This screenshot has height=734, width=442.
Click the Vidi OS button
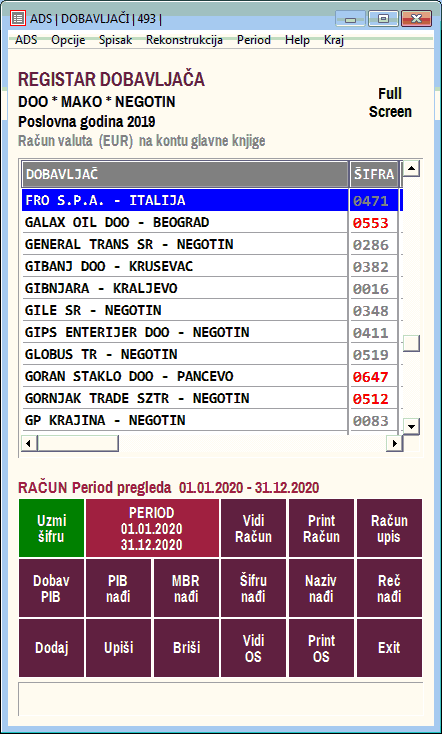253,648
